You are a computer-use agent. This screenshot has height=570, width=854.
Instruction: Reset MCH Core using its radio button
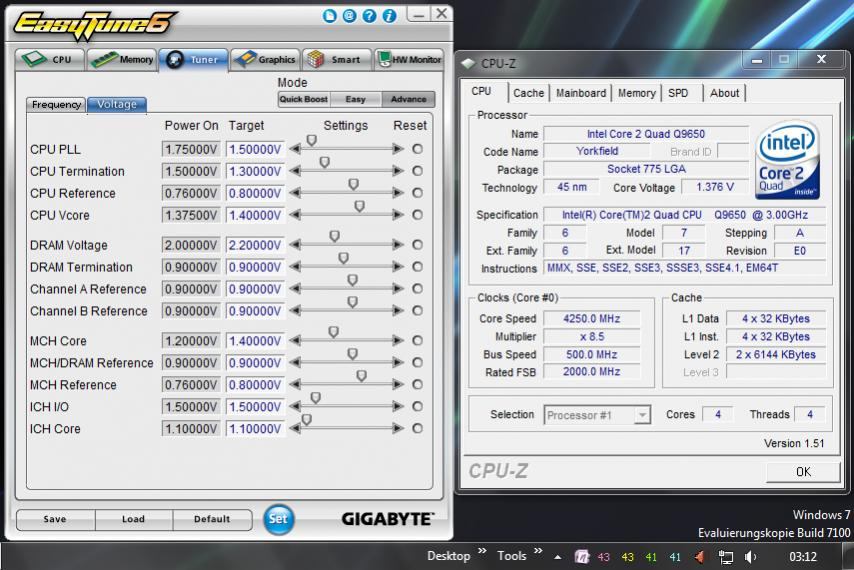click(417, 341)
